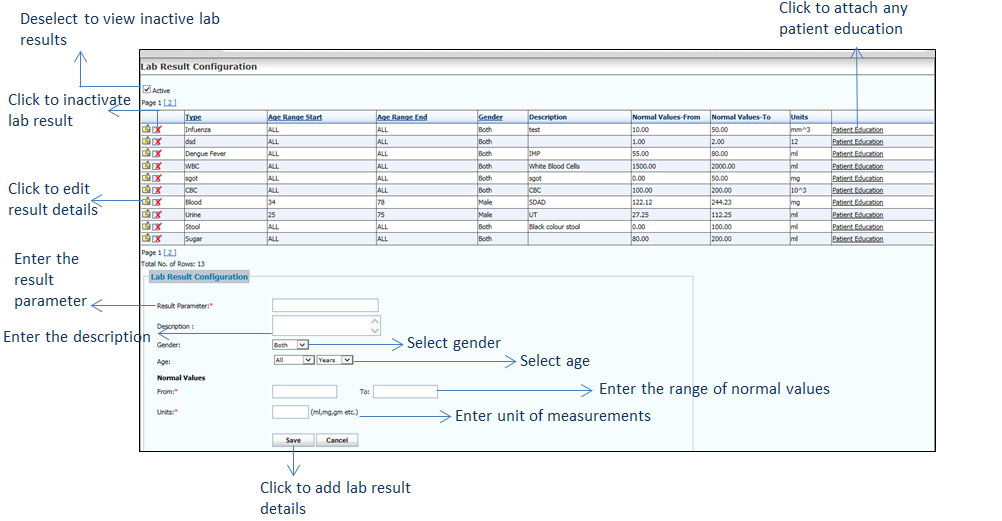Viewport: 1002px width, 521px height.
Task: Inactivate the Sugar lab result
Action: coord(157,239)
